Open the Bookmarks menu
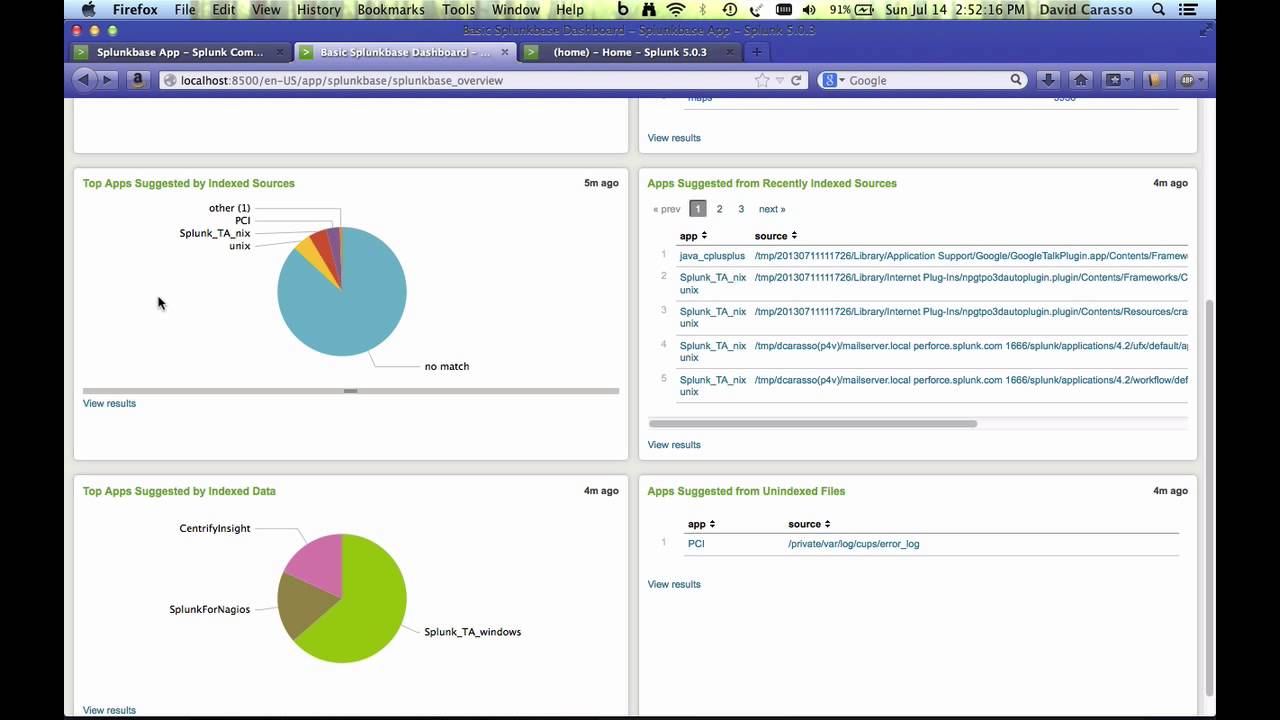 click(x=391, y=10)
